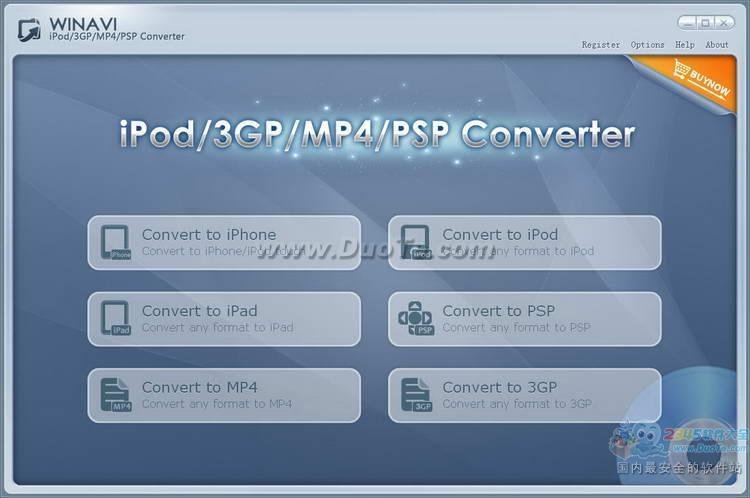Viewport: 750px width, 498px height.
Task: Click the iPod device icon
Action: tap(415, 242)
